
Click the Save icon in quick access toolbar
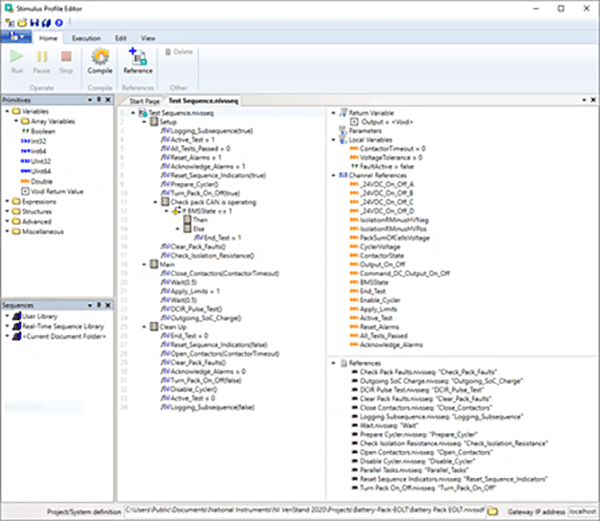point(34,23)
